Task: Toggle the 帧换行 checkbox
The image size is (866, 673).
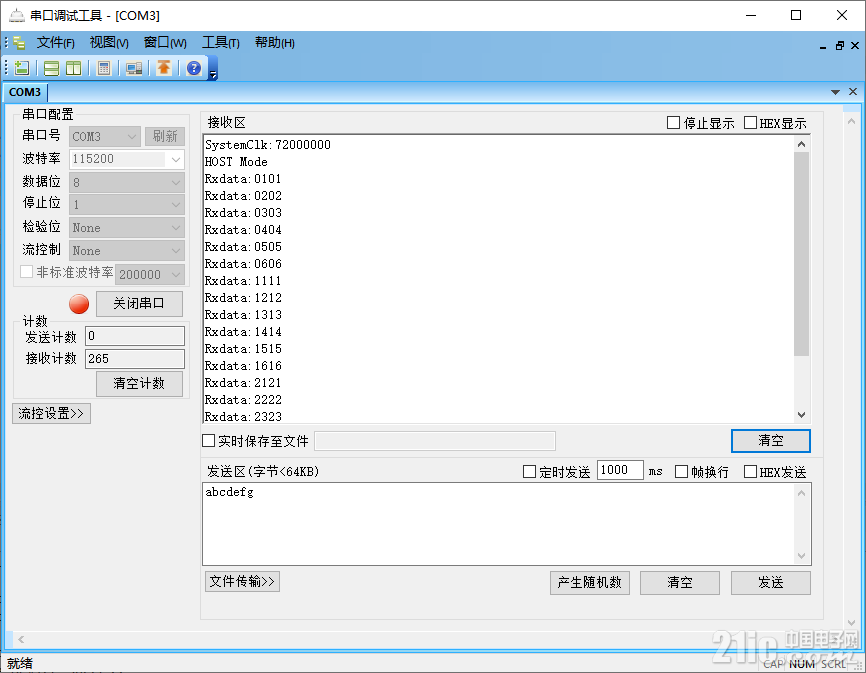Action: (682, 471)
